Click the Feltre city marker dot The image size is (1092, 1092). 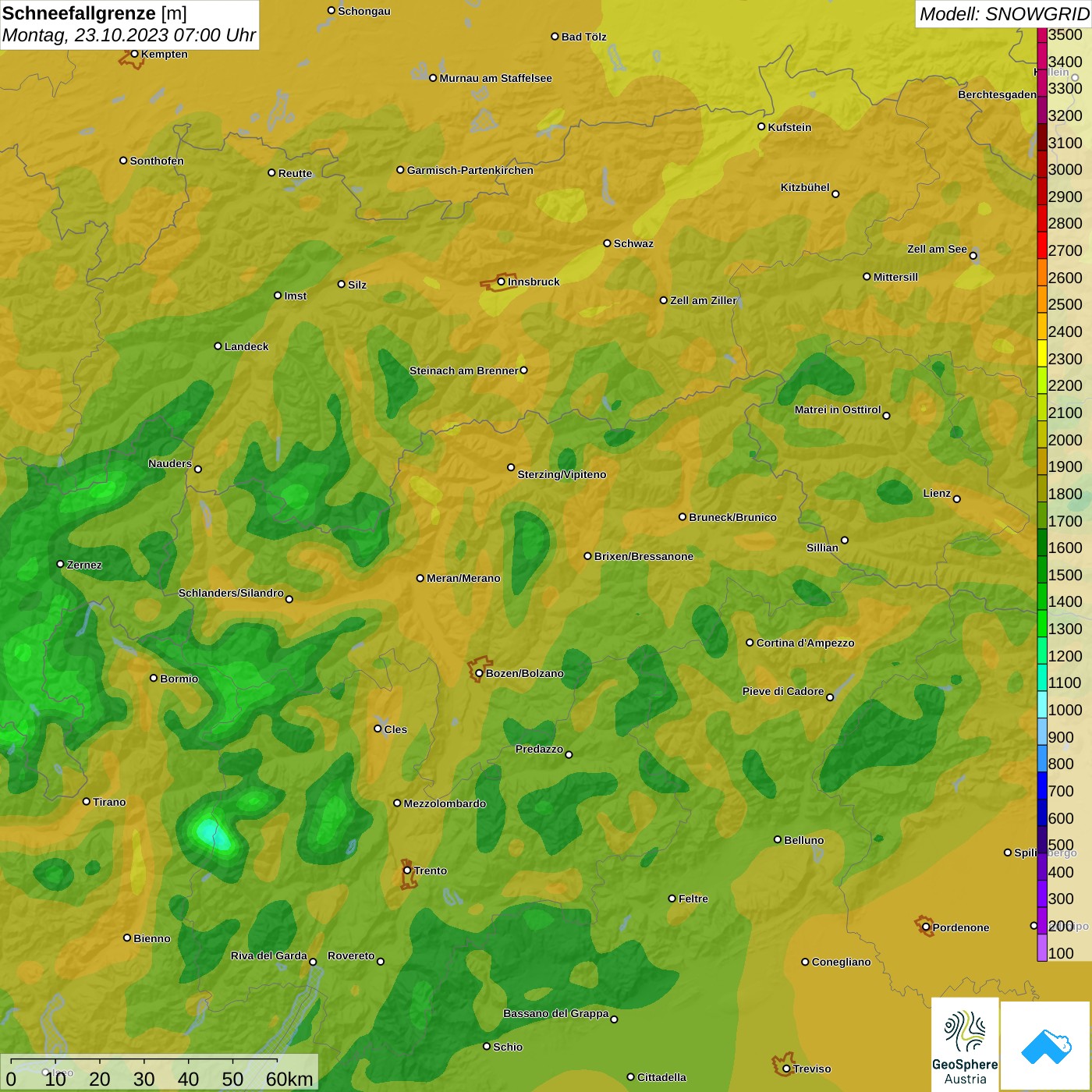pyautogui.click(x=672, y=899)
